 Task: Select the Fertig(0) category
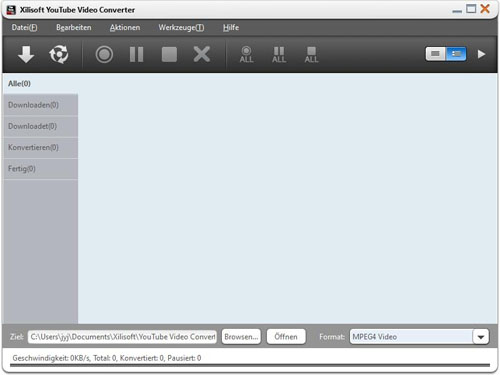pyautogui.click(x=40, y=169)
